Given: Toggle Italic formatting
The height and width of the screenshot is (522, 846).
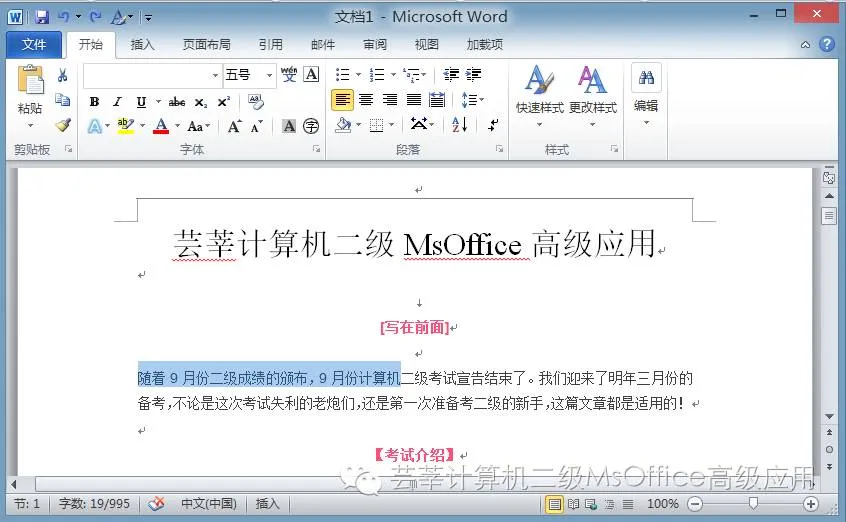Looking at the screenshot, I should (117, 102).
